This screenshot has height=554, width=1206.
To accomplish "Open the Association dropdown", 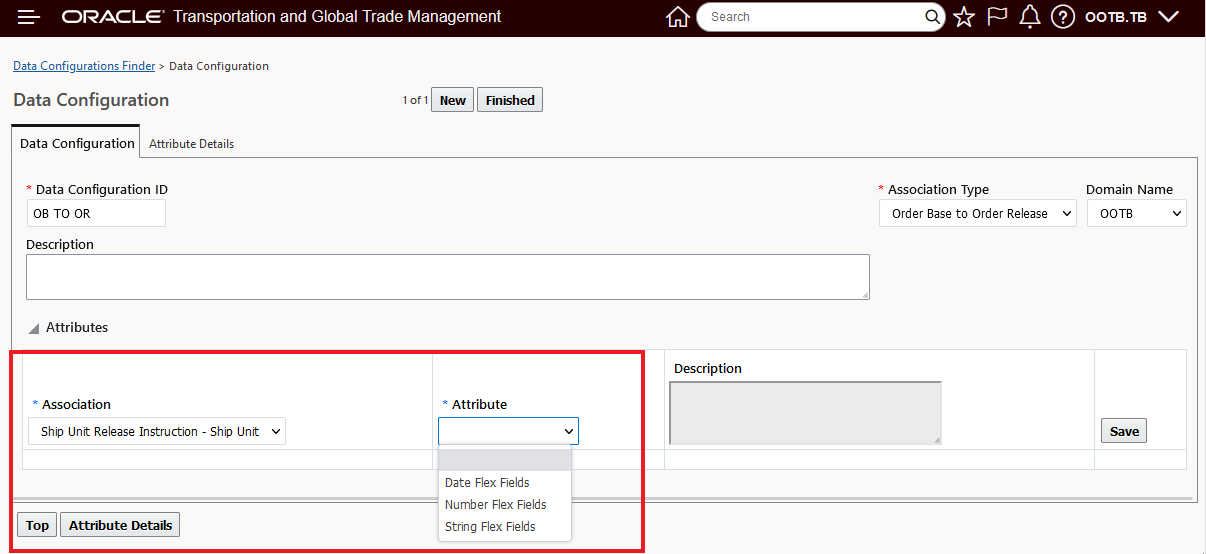I will coord(156,431).
